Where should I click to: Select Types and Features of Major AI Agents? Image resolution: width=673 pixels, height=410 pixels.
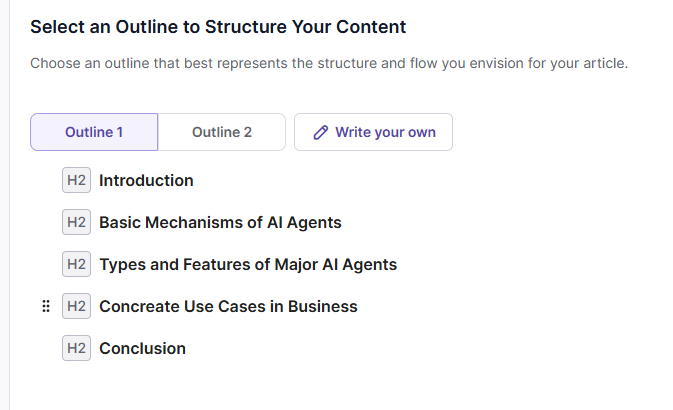point(248,265)
